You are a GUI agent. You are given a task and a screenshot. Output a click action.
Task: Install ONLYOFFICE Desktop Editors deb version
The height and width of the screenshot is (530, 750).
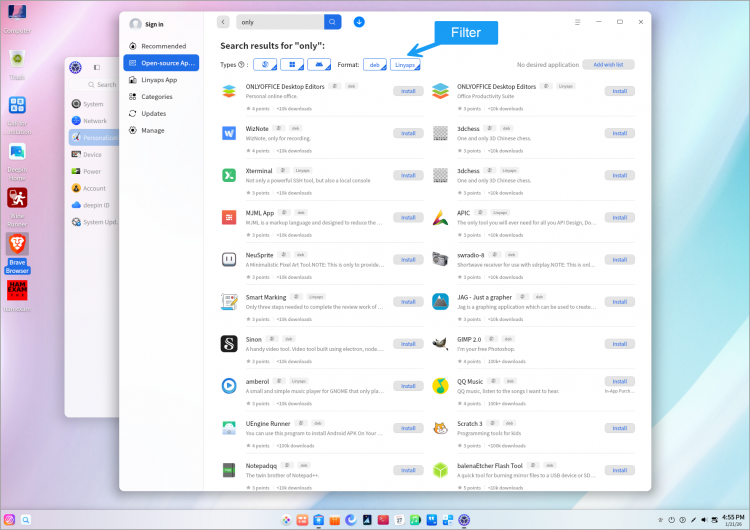click(x=408, y=91)
